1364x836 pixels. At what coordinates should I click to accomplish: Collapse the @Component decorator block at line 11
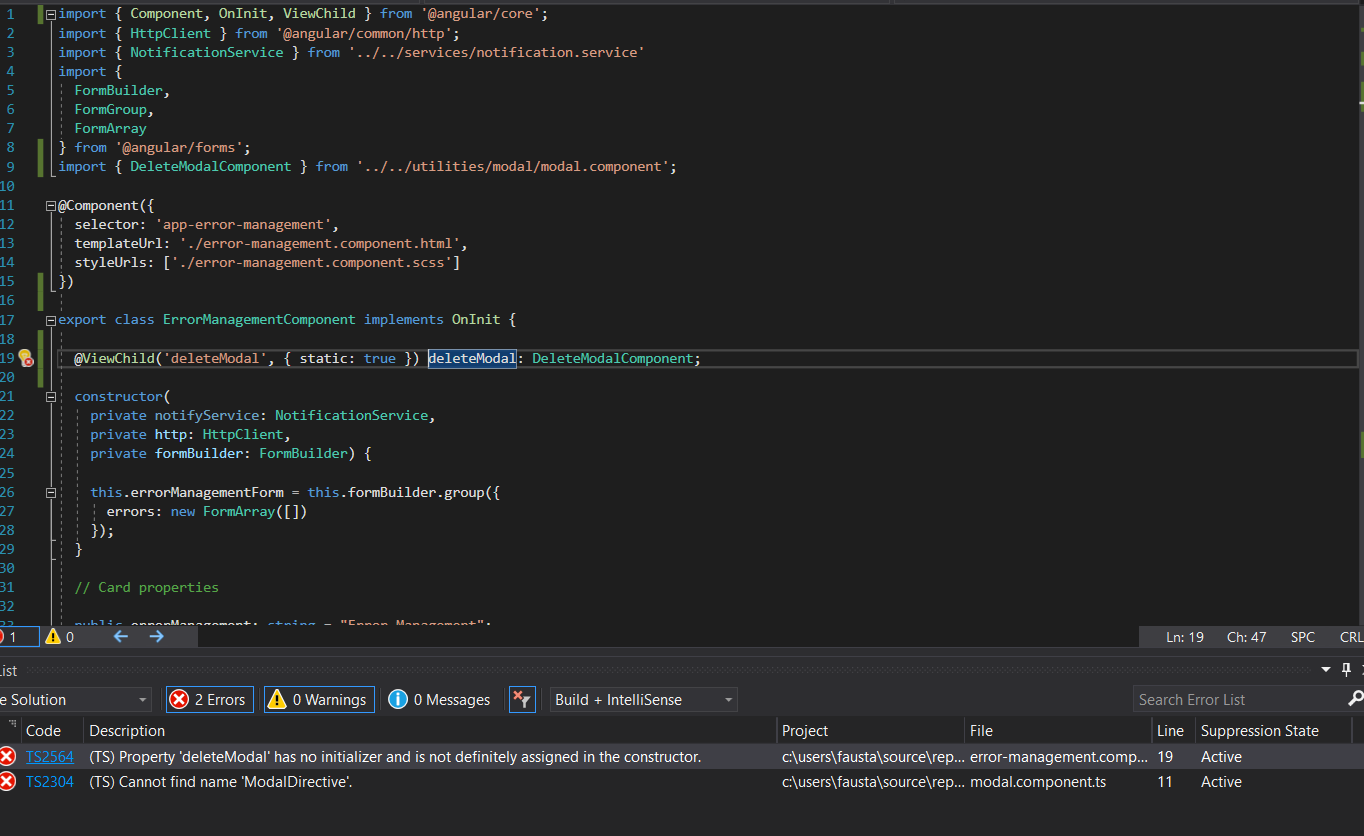click(x=51, y=206)
